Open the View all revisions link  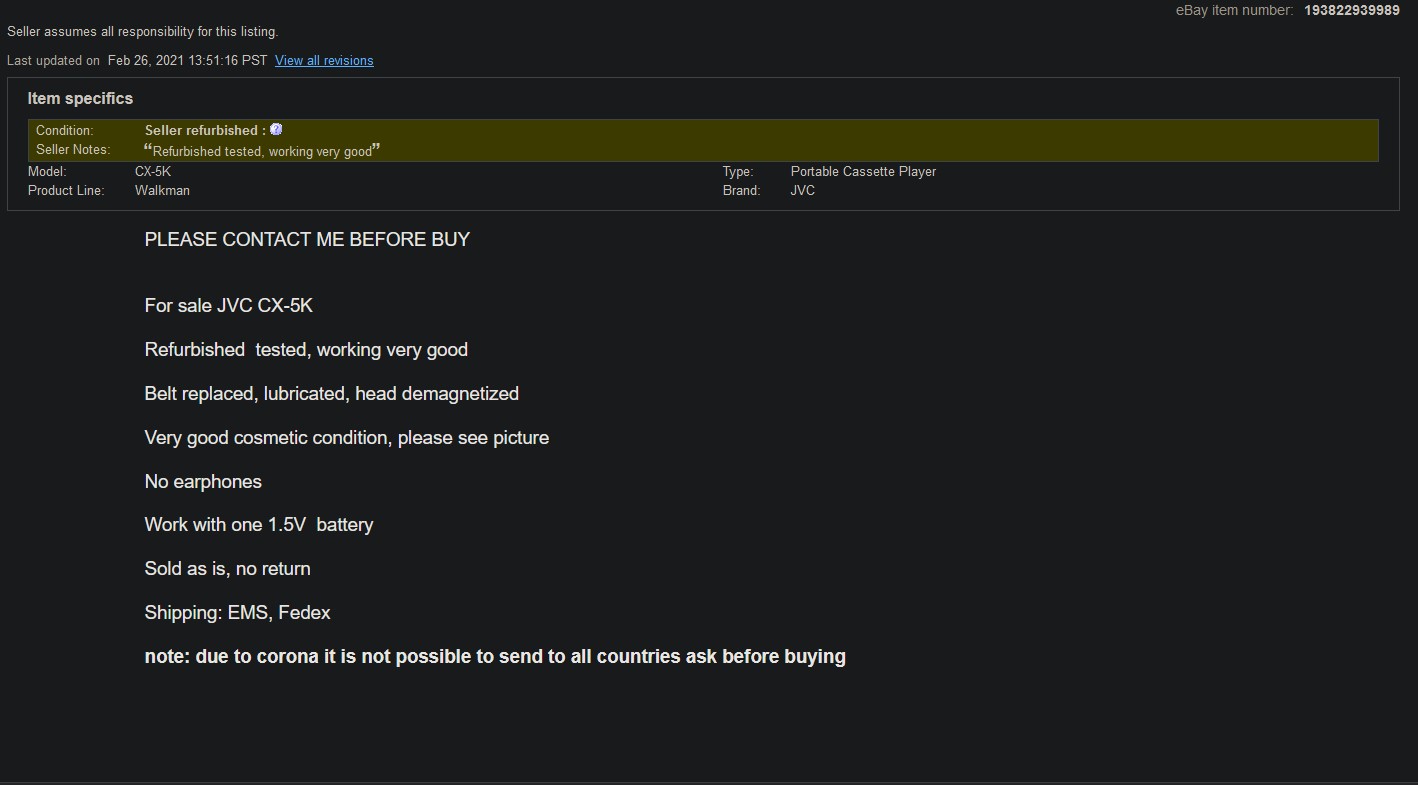coord(324,61)
